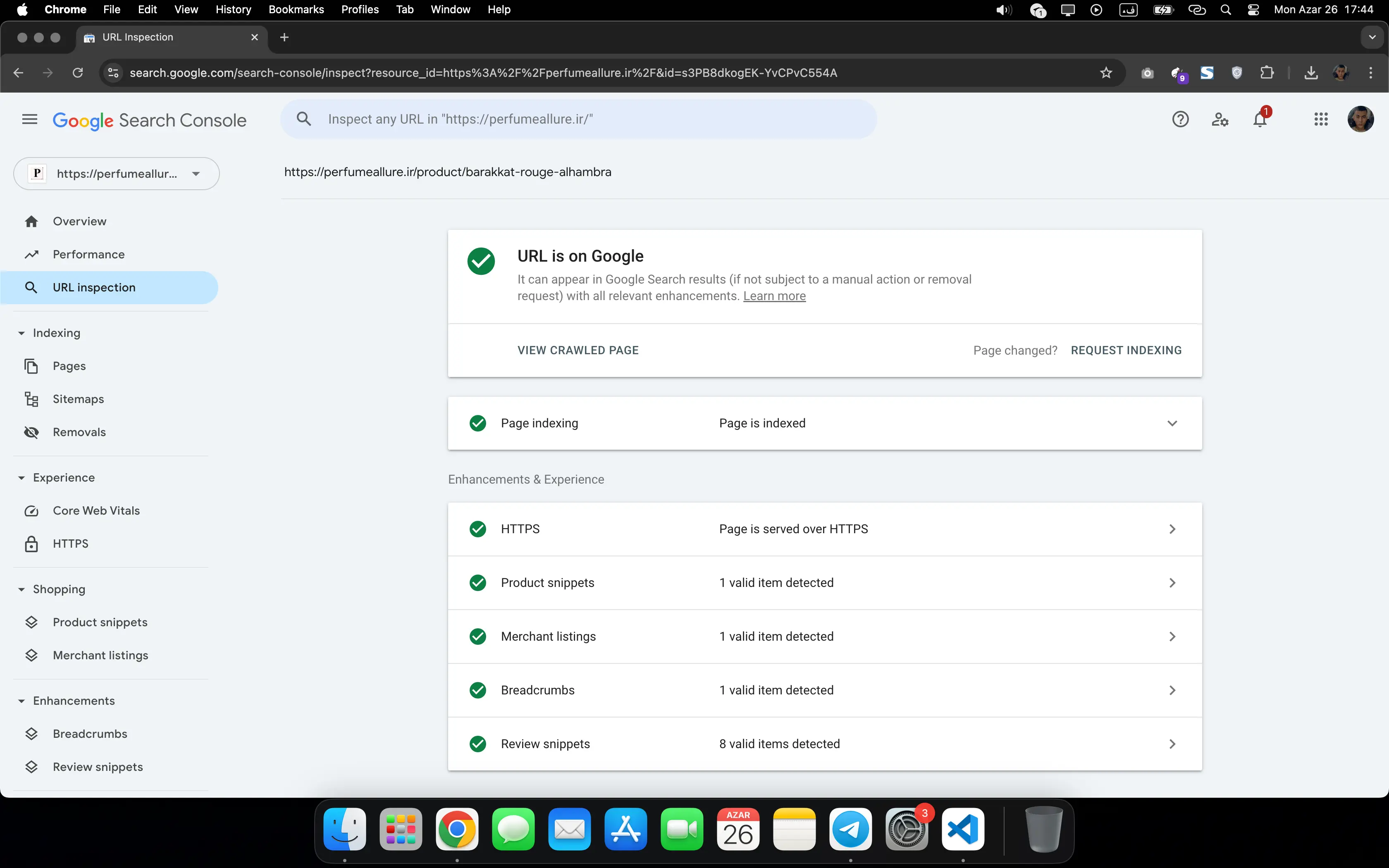Viewport: 1389px width, 868px height.
Task: Open Telegram from the Dock
Action: click(850, 830)
